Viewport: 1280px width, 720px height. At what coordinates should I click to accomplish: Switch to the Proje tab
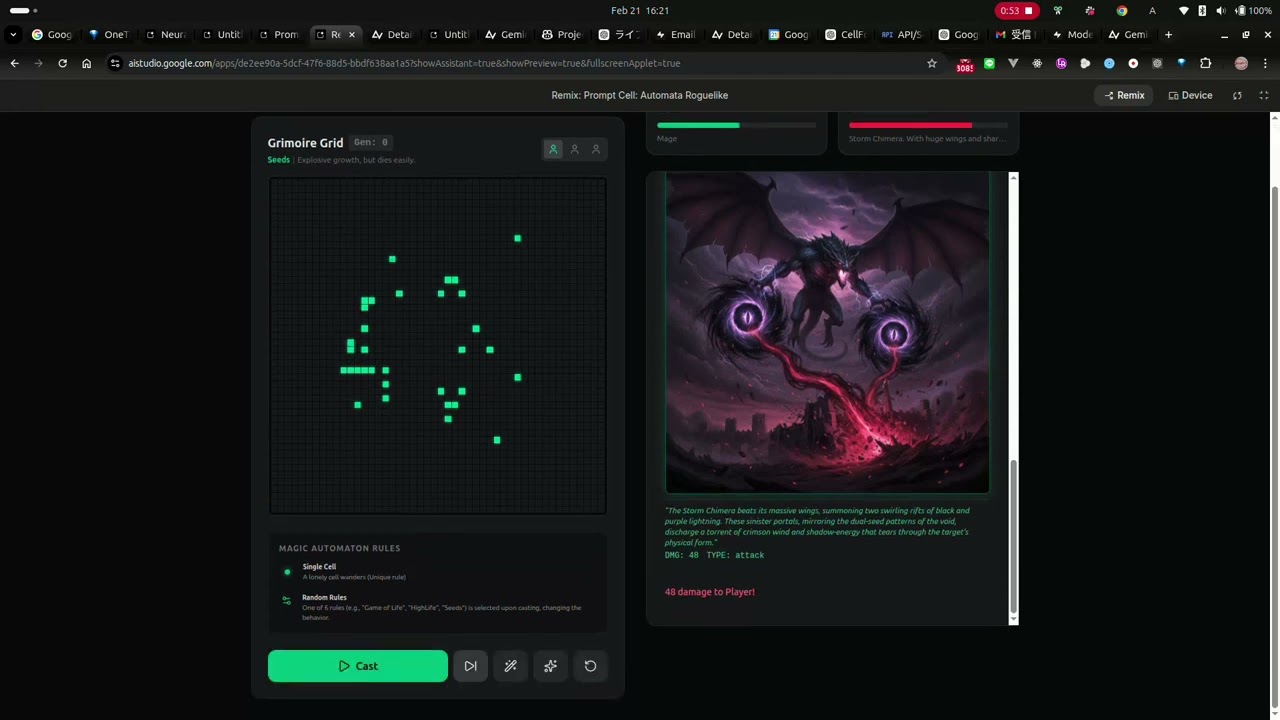pyautogui.click(x=562, y=34)
